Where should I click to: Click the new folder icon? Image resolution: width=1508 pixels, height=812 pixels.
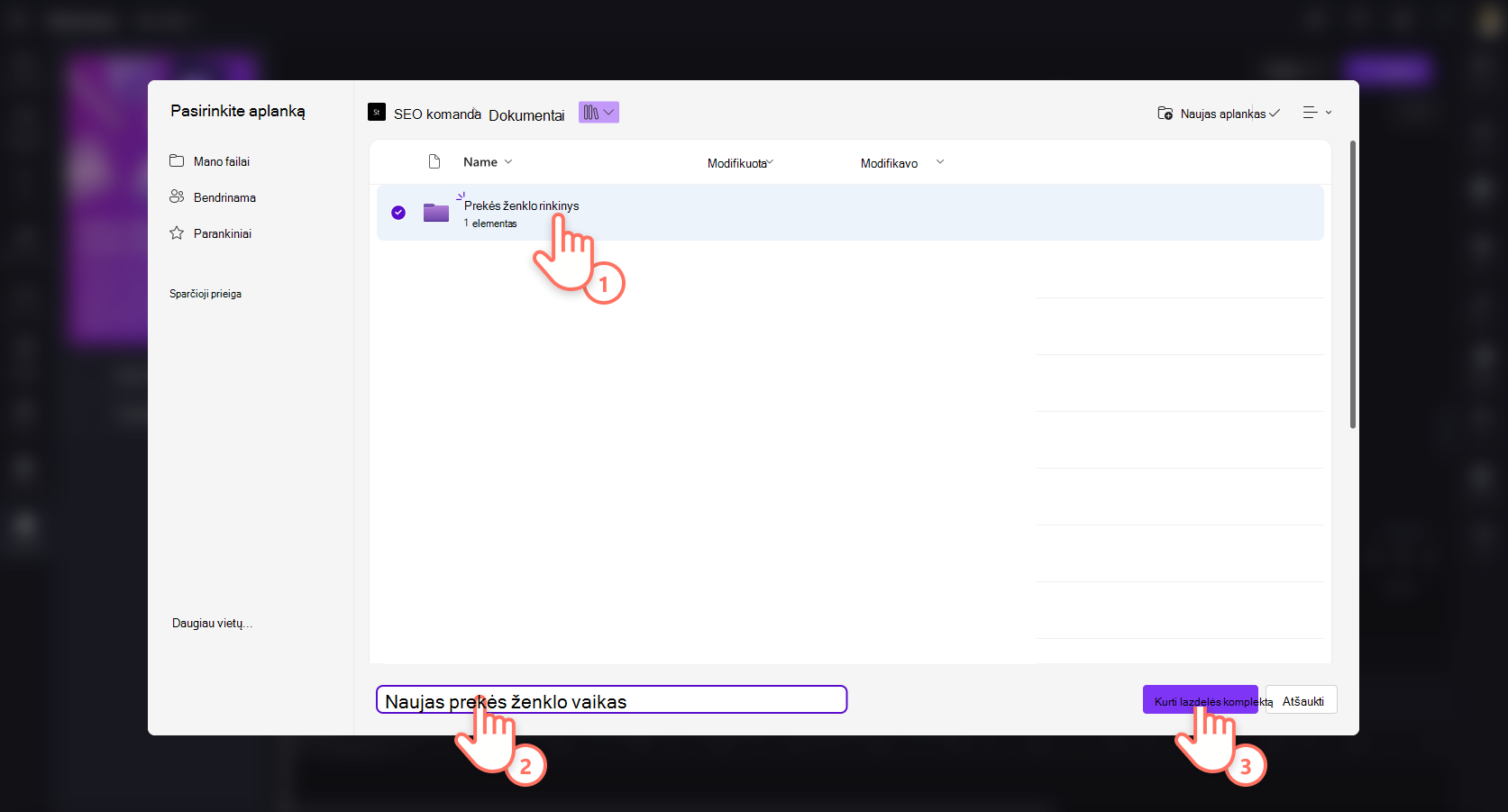[1165, 114]
